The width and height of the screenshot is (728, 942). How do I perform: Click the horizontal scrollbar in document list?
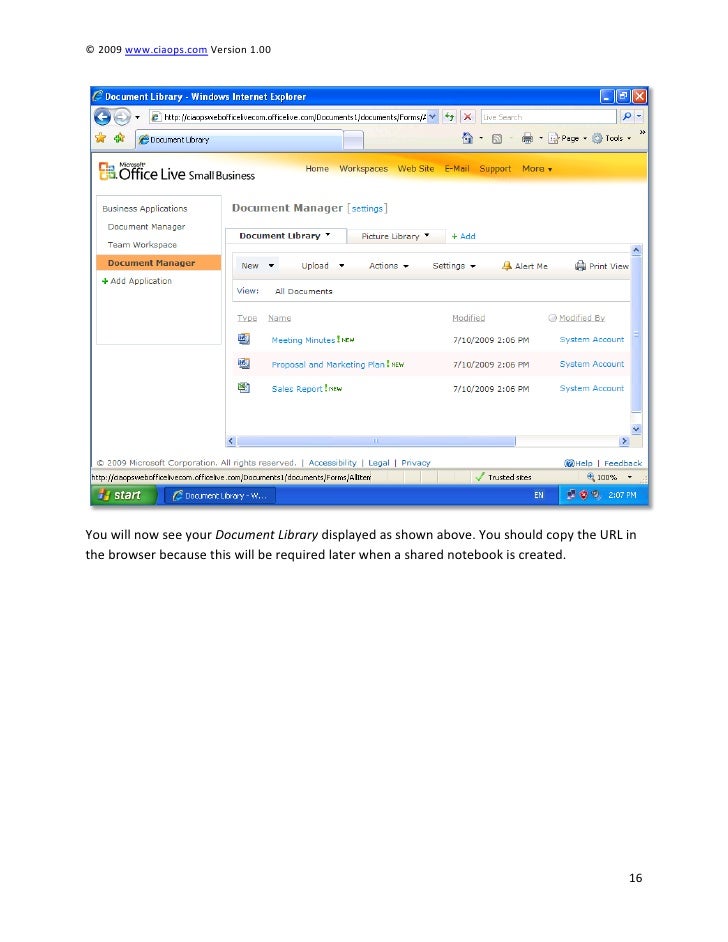click(x=376, y=441)
